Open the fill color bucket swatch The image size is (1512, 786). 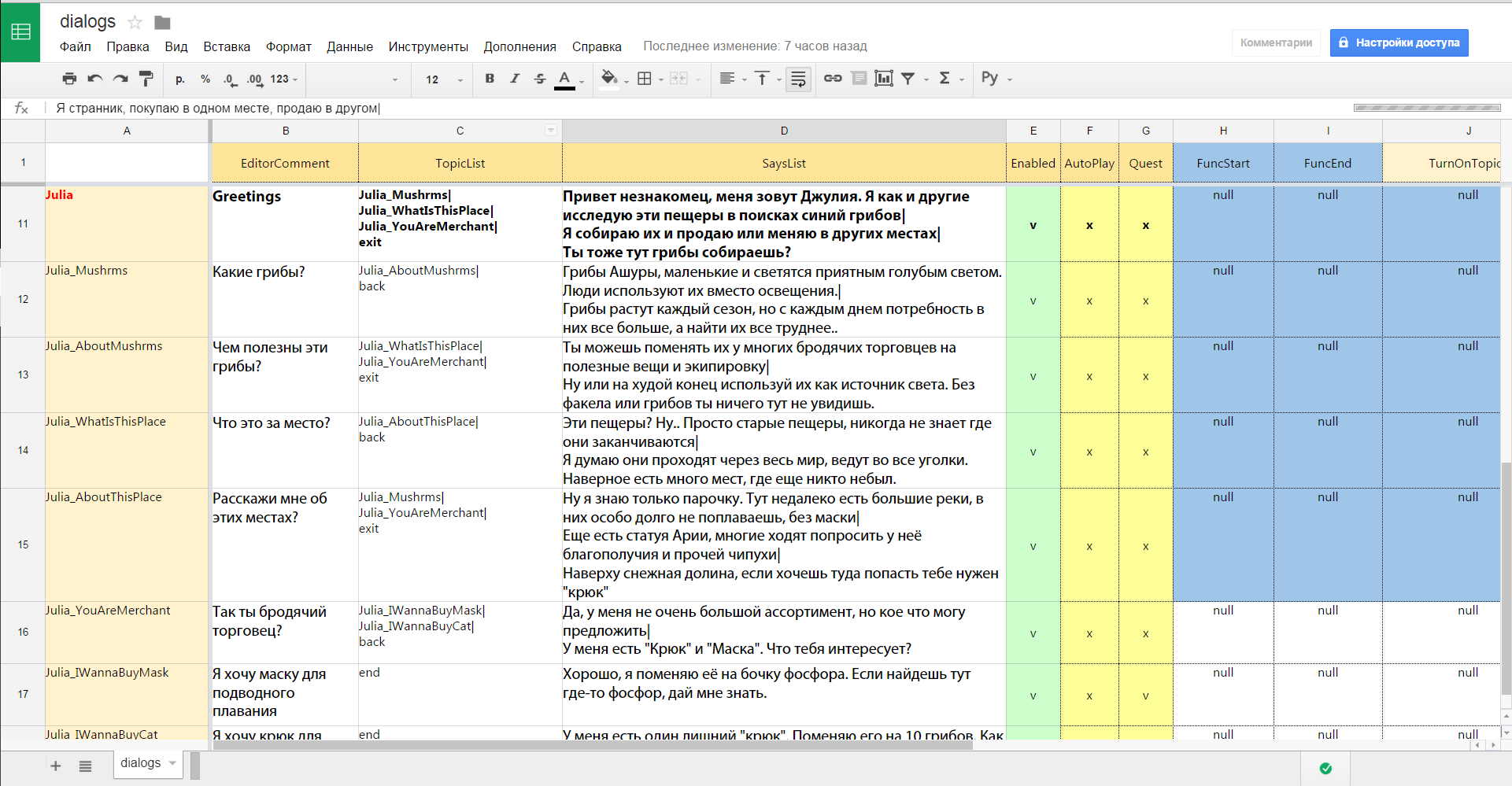click(x=609, y=79)
